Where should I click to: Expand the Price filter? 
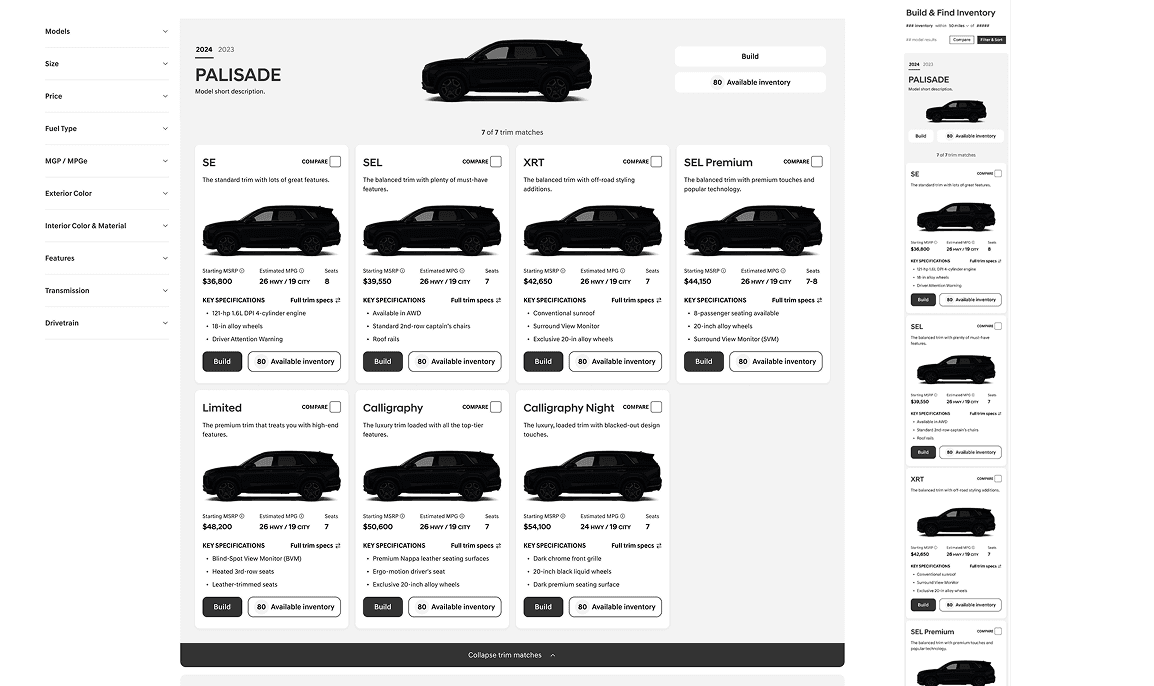107,96
